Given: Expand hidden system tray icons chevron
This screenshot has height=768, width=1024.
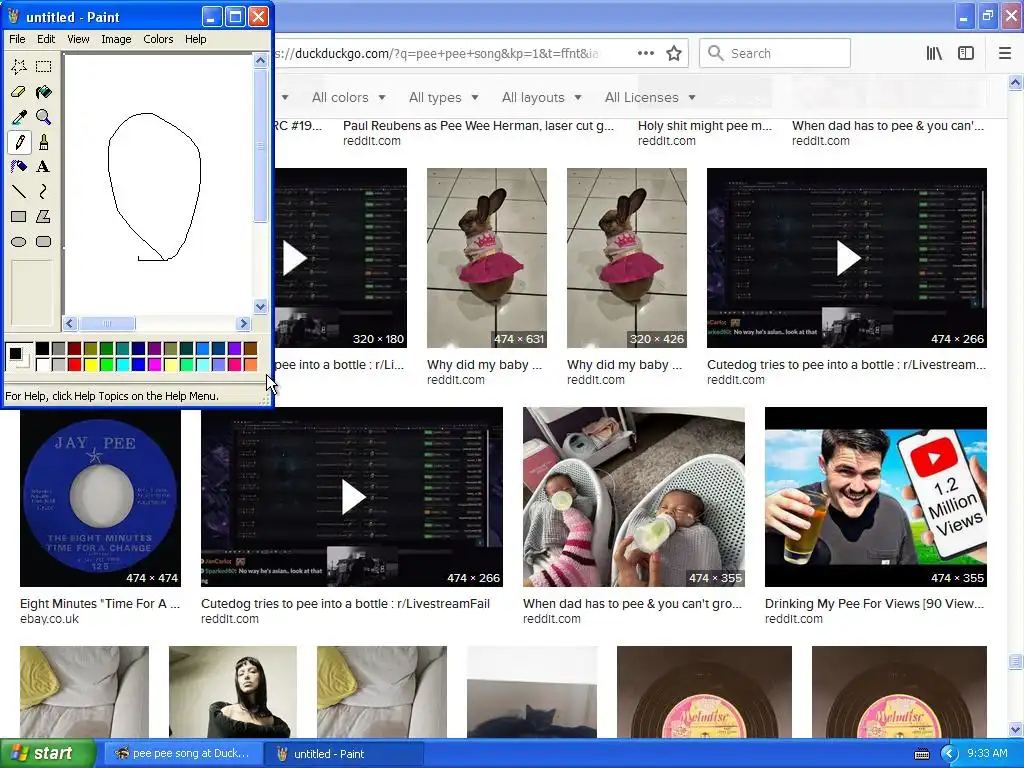Looking at the screenshot, I should pos(949,754).
